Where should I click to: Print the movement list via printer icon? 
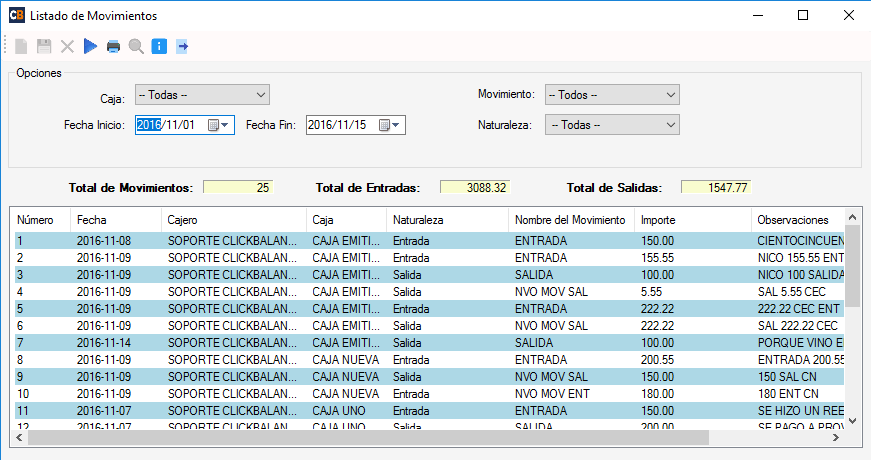(x=113, y=47)
